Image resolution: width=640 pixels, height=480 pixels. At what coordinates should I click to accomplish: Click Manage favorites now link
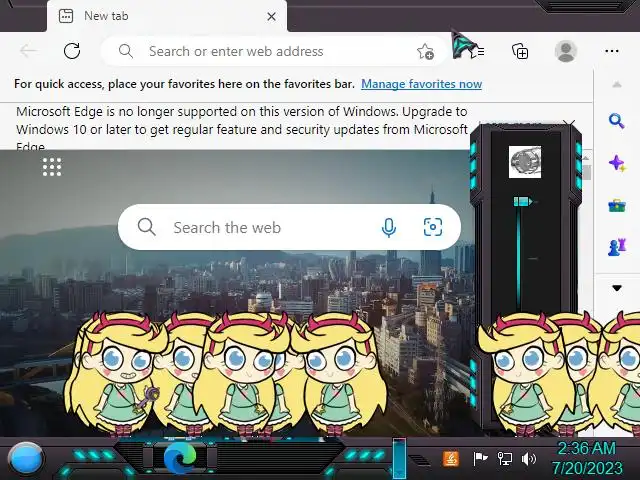(422, 84)
